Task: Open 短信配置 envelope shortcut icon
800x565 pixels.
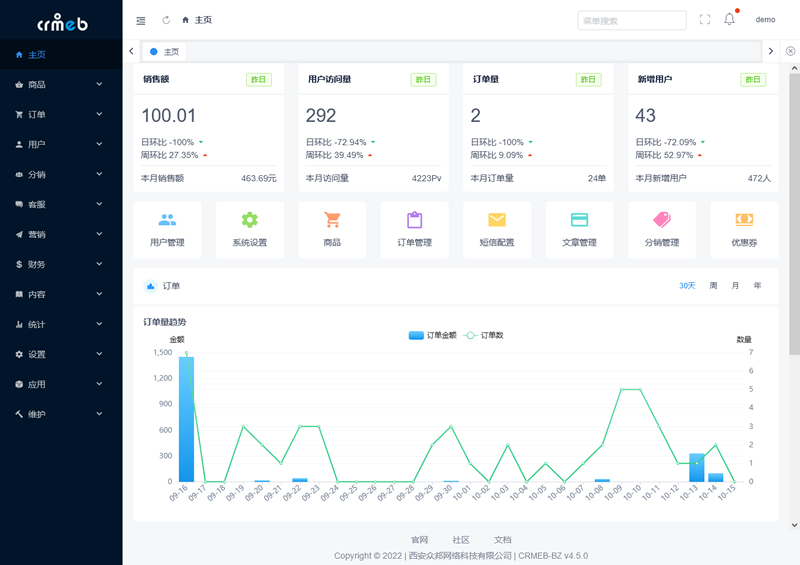Action: pos(497,220)
